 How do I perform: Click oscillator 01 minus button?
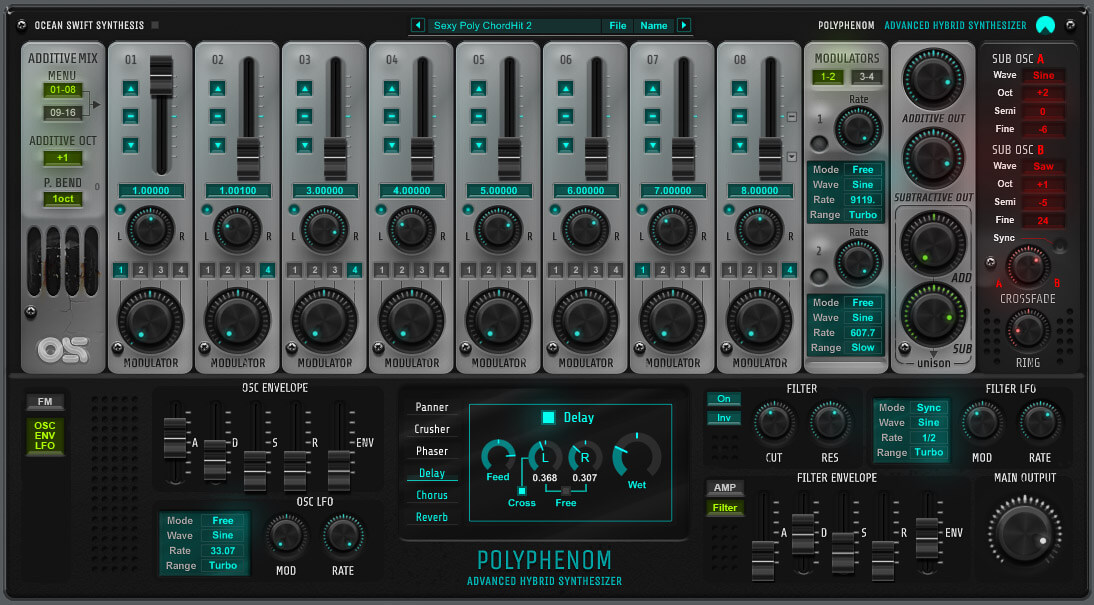click(x=130, y=116)
